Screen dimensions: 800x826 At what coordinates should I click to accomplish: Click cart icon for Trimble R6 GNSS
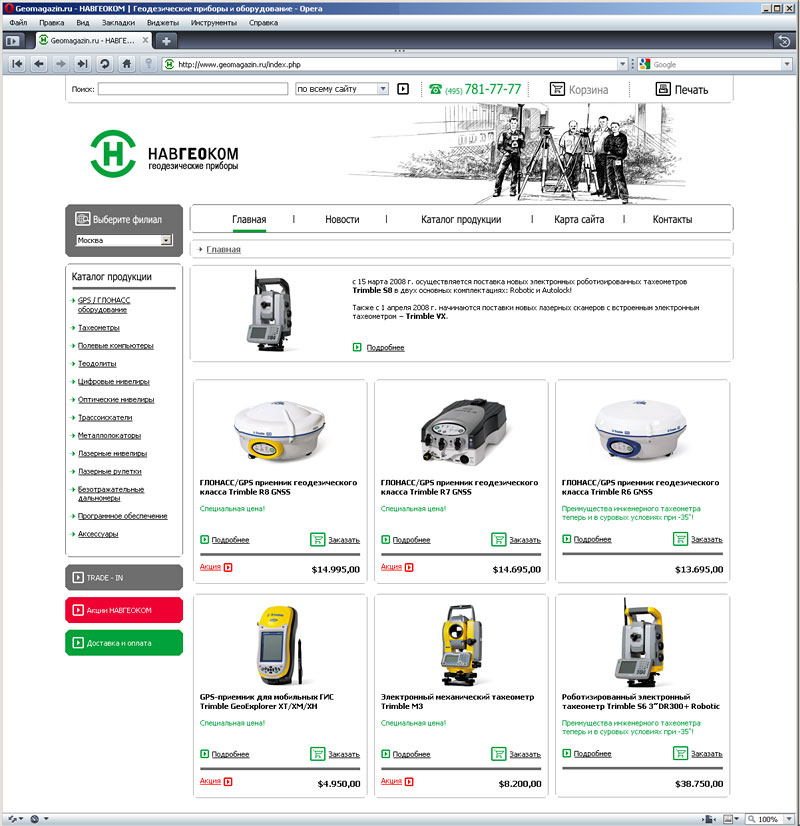[680, 539]
